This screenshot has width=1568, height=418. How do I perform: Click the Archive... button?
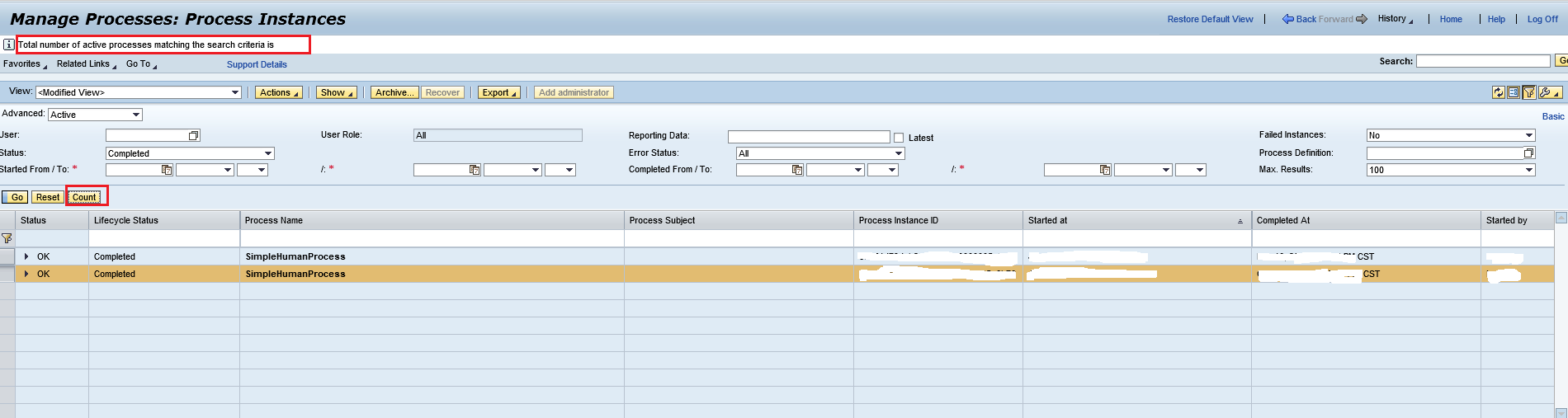394,92
